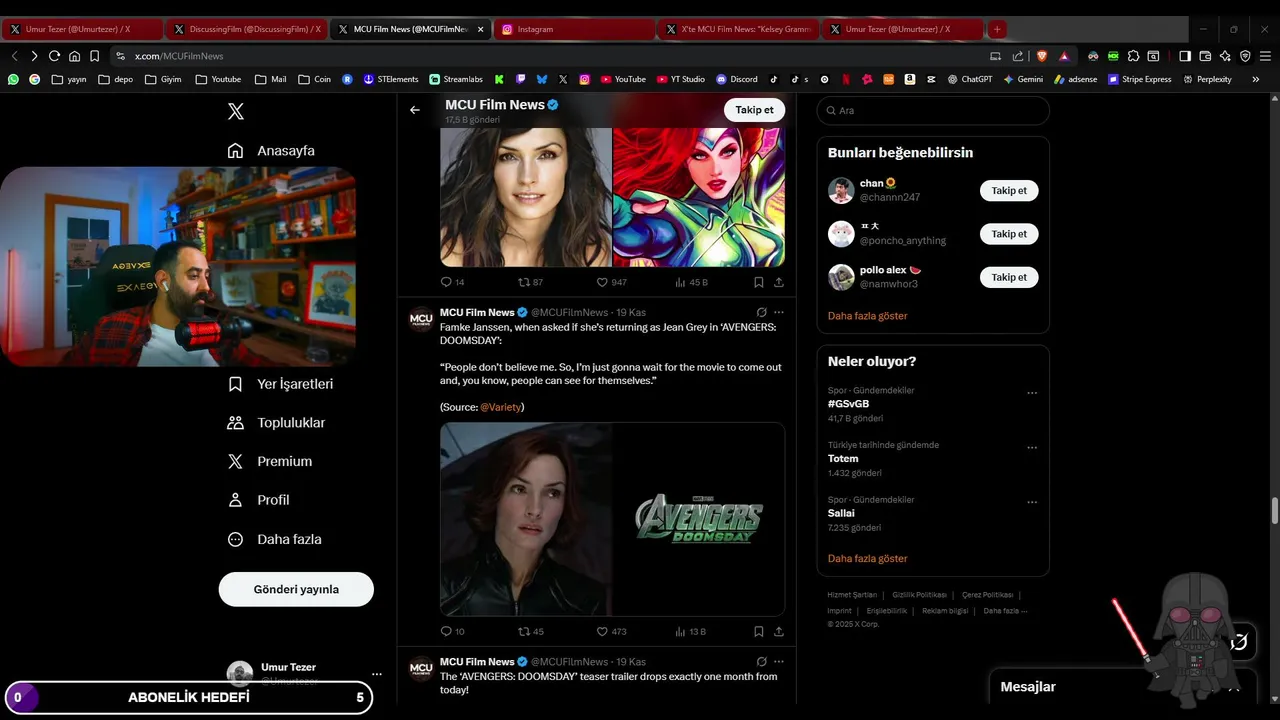
Task: Open Brave Shields lion icon
Action: tap(1040, 56)
